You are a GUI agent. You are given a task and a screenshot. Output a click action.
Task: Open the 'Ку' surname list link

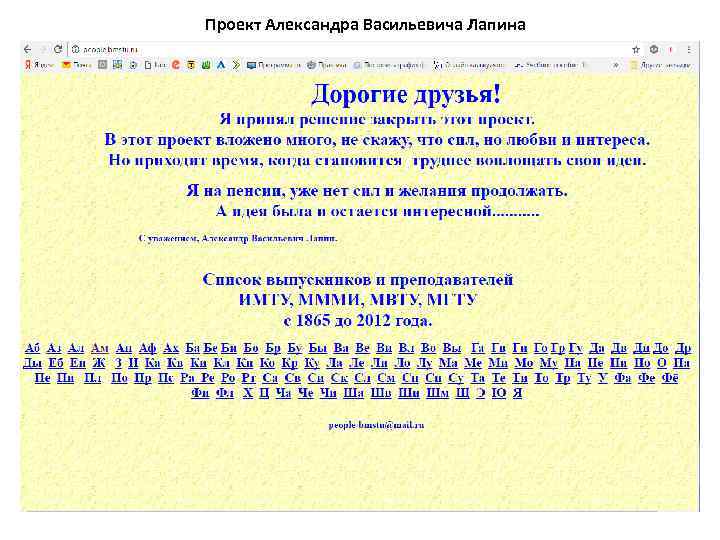312,363
